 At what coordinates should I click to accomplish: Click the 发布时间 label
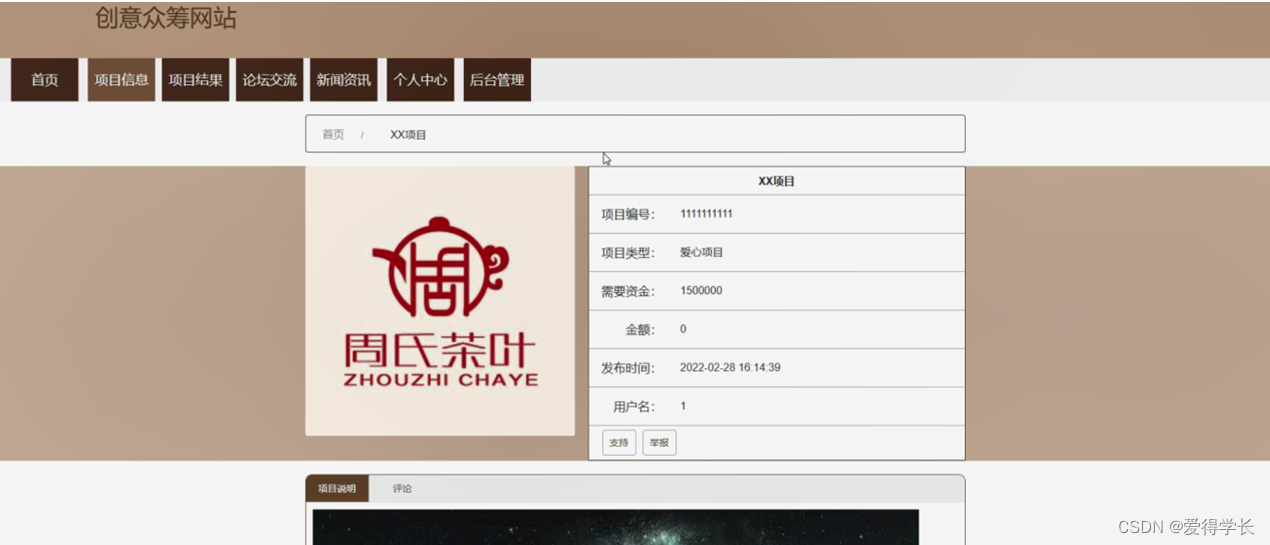click(627, 368)
